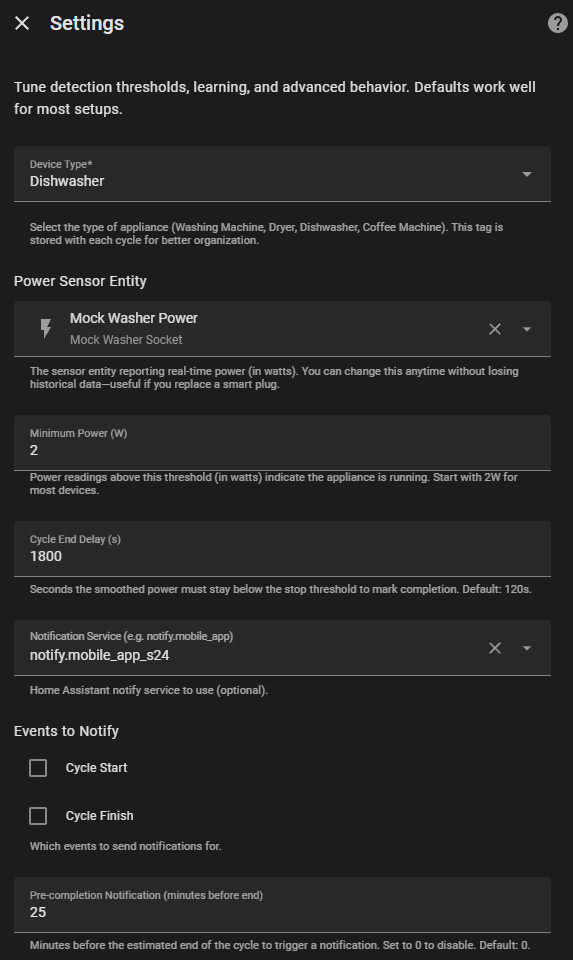Focus the Pre-completion Notification minutes field
The height and width of the screenshot is (960, 573).
click(282, 905)
